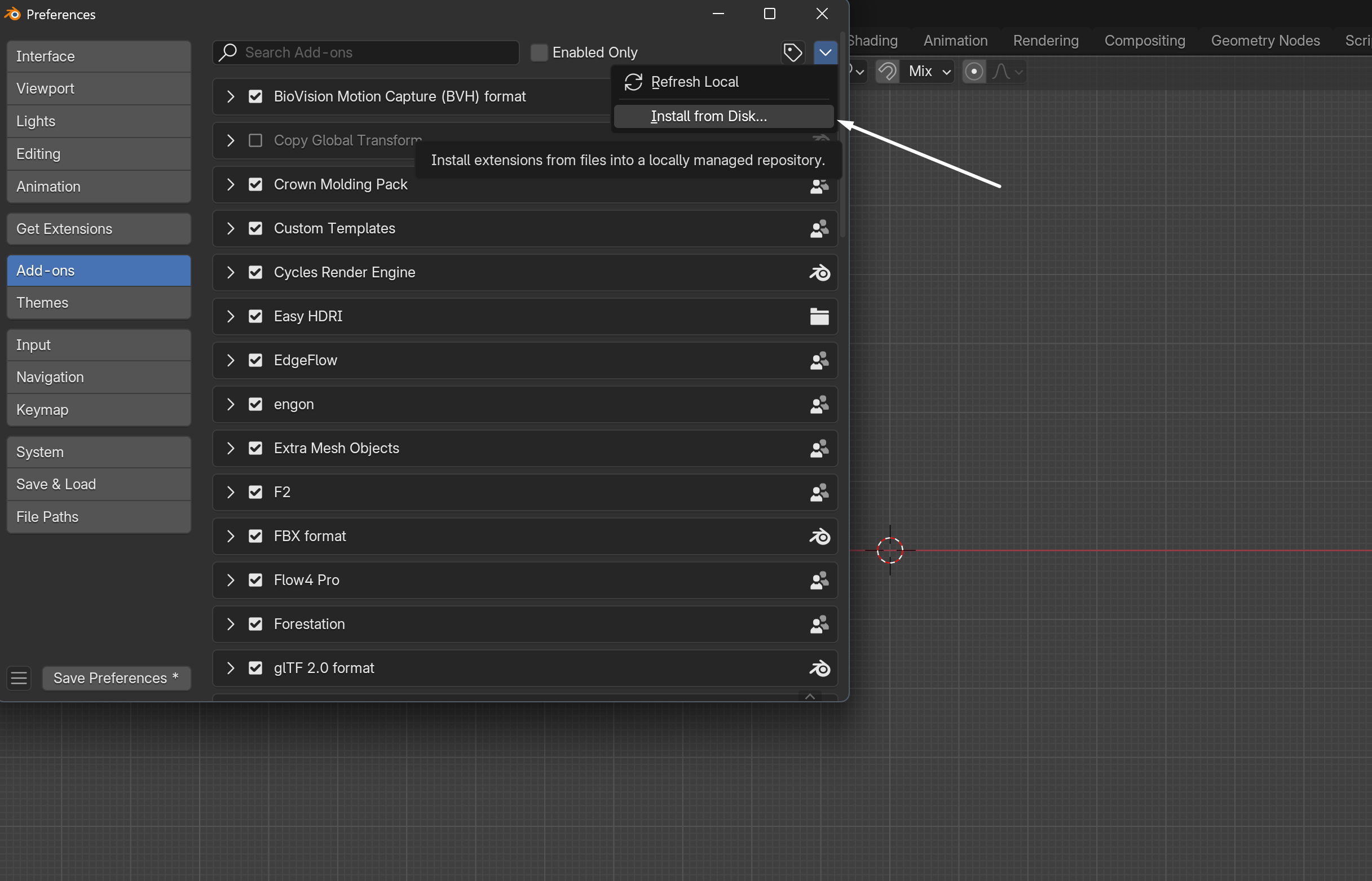This screenshot has width=1372, height=881.
Task: Disable Cycles Render Engine checkbox
Action: click(255, 273)
